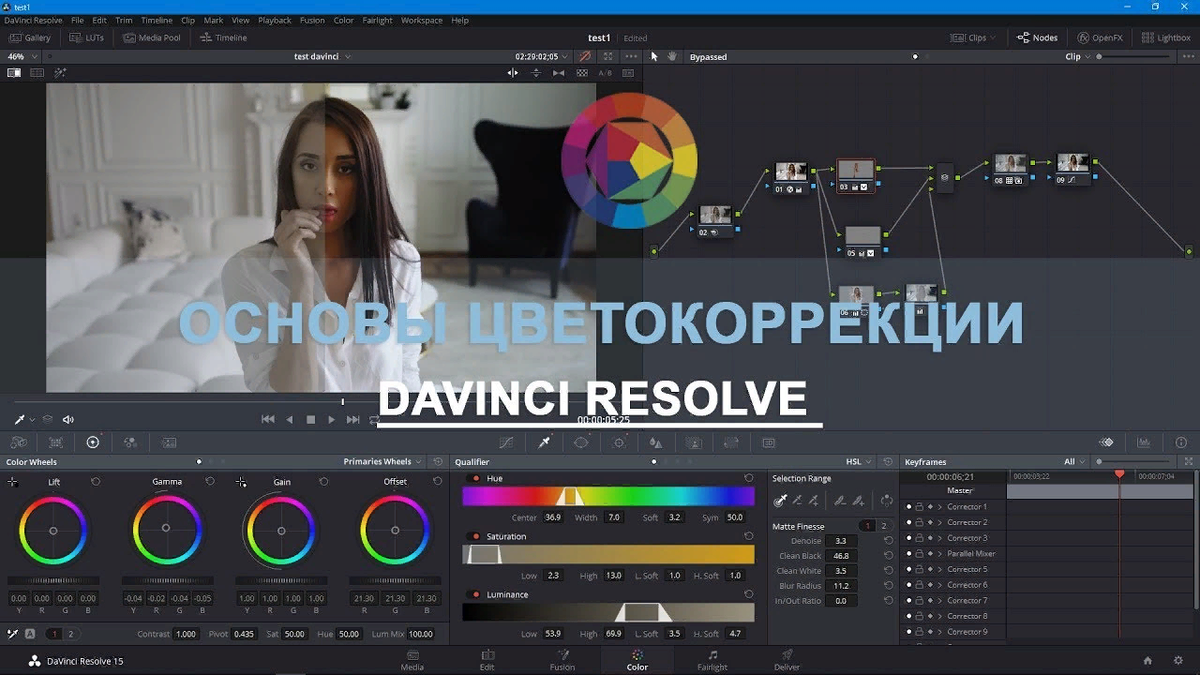Toggle lock on Corrector 1 keyframe track
The image size is (1200, 675).
919,507
